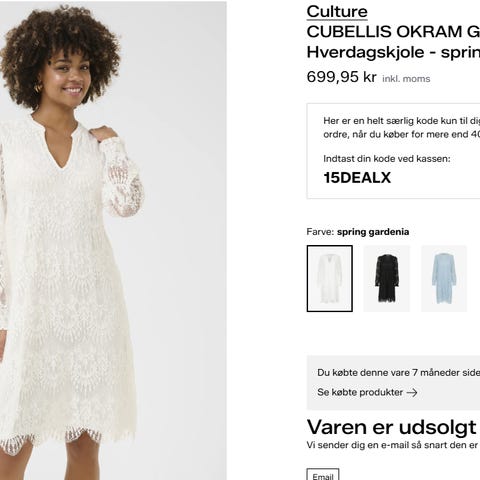Focus the Email input field
Image resolution: width=480 pixels, height=480 pixels.
[x=323, y=475]
